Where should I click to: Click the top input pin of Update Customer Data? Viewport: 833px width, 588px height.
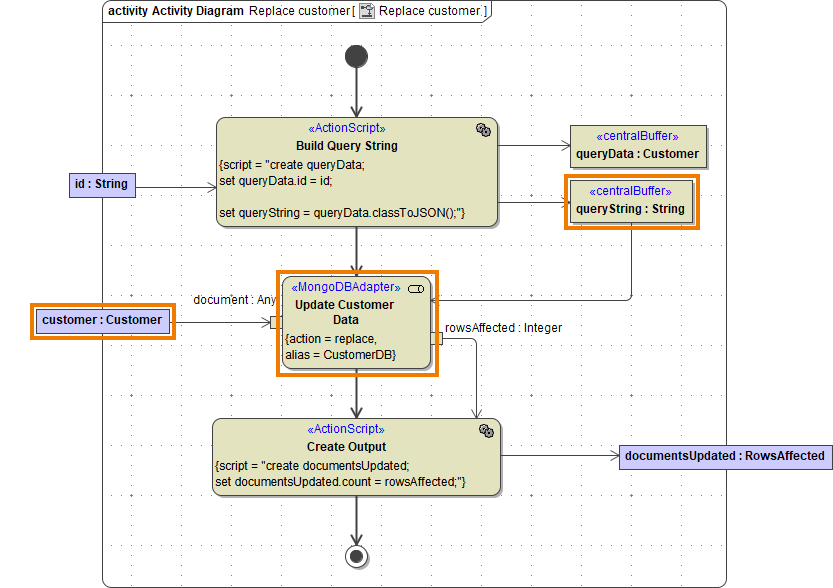[357, 278]
